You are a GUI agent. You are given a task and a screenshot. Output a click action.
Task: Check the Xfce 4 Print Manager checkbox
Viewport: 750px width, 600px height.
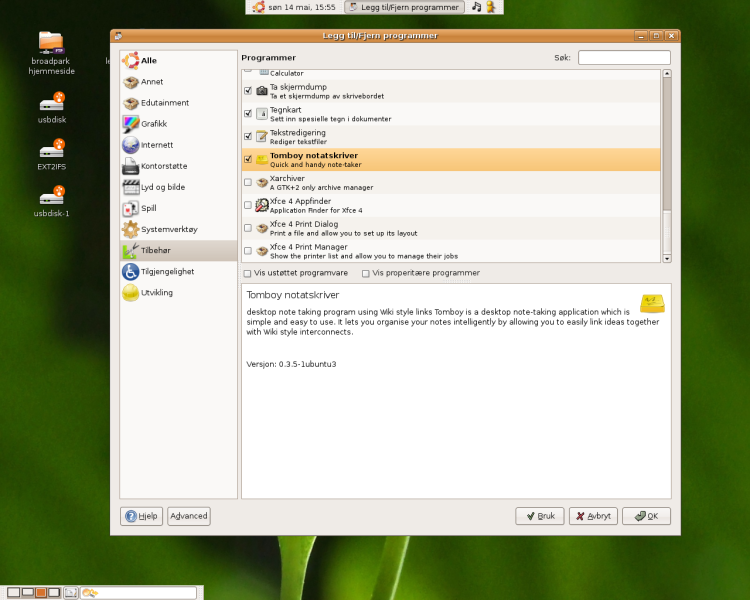point(248,251)
